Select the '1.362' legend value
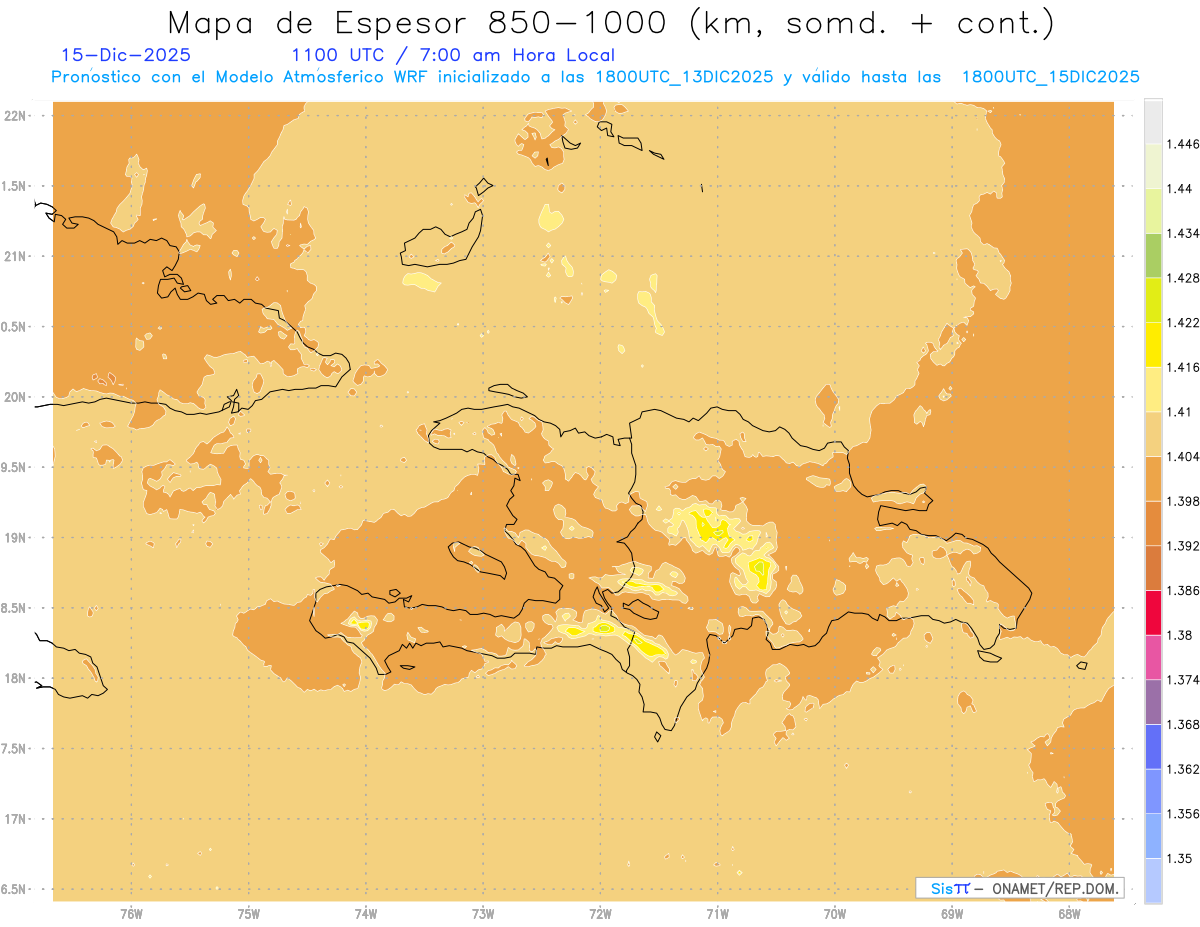 pos(1183,769)
